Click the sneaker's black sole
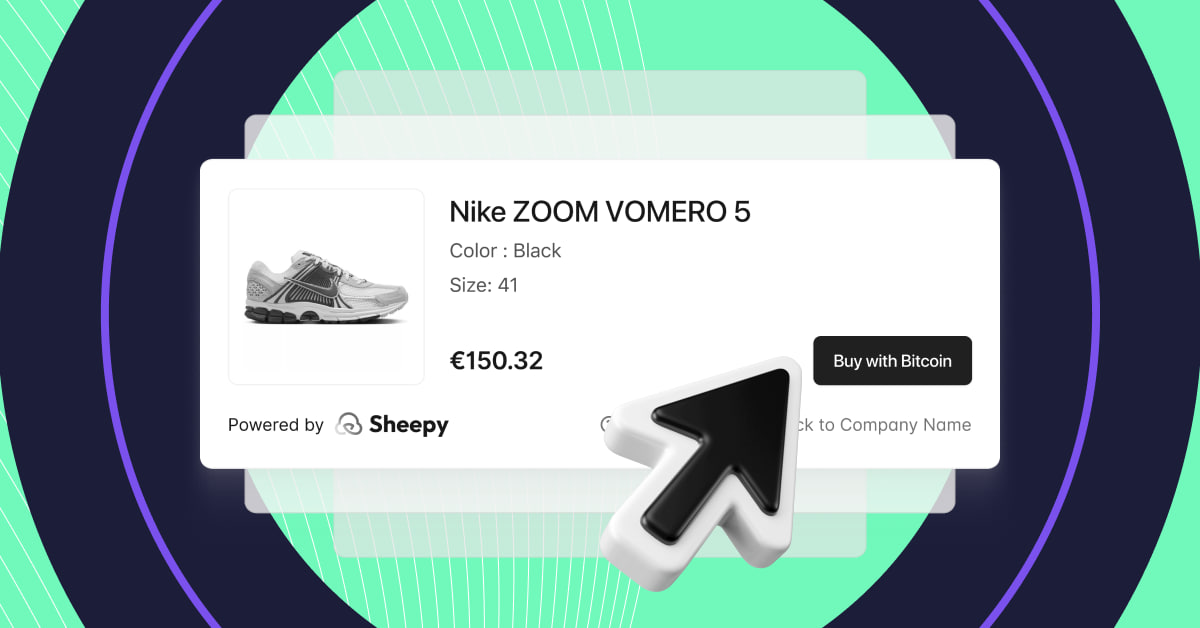 tap(320, 314)
